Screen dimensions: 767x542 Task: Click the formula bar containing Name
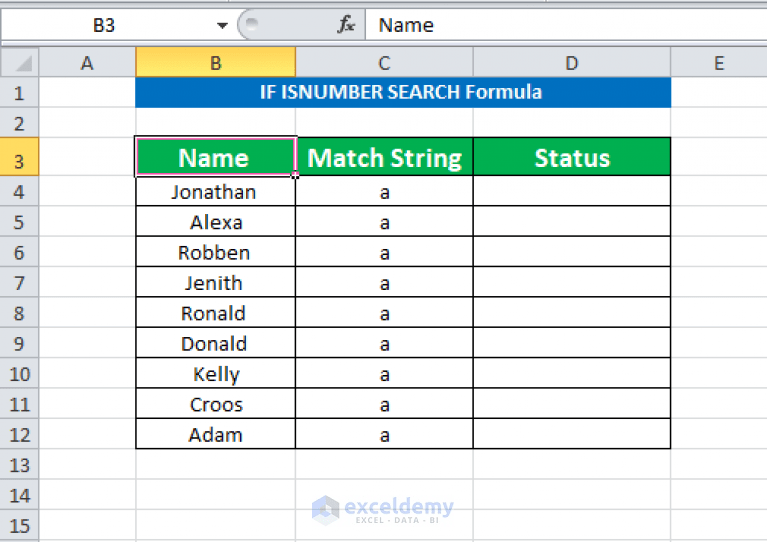pos(565,25)
